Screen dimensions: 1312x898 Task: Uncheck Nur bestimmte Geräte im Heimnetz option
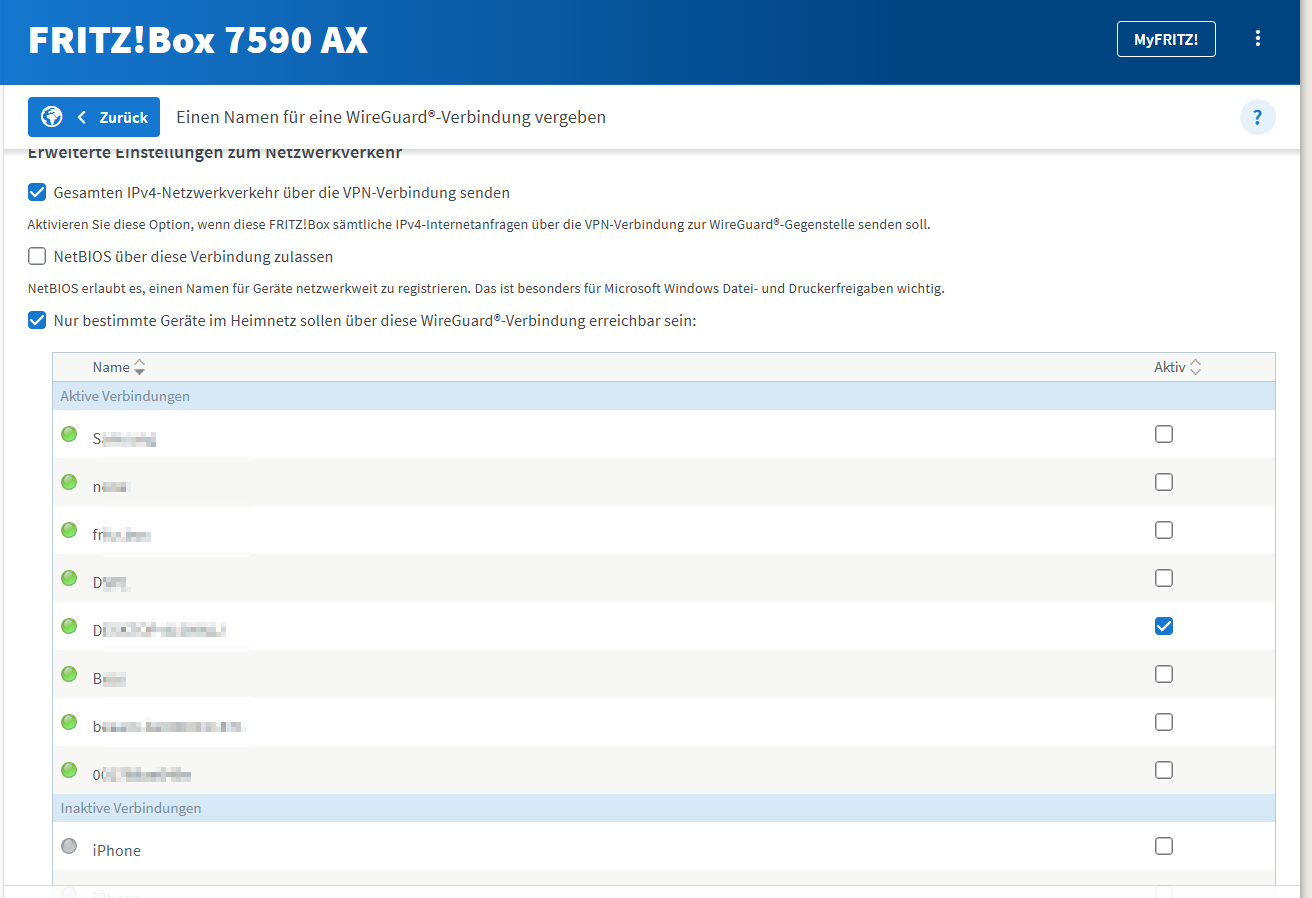37,320
